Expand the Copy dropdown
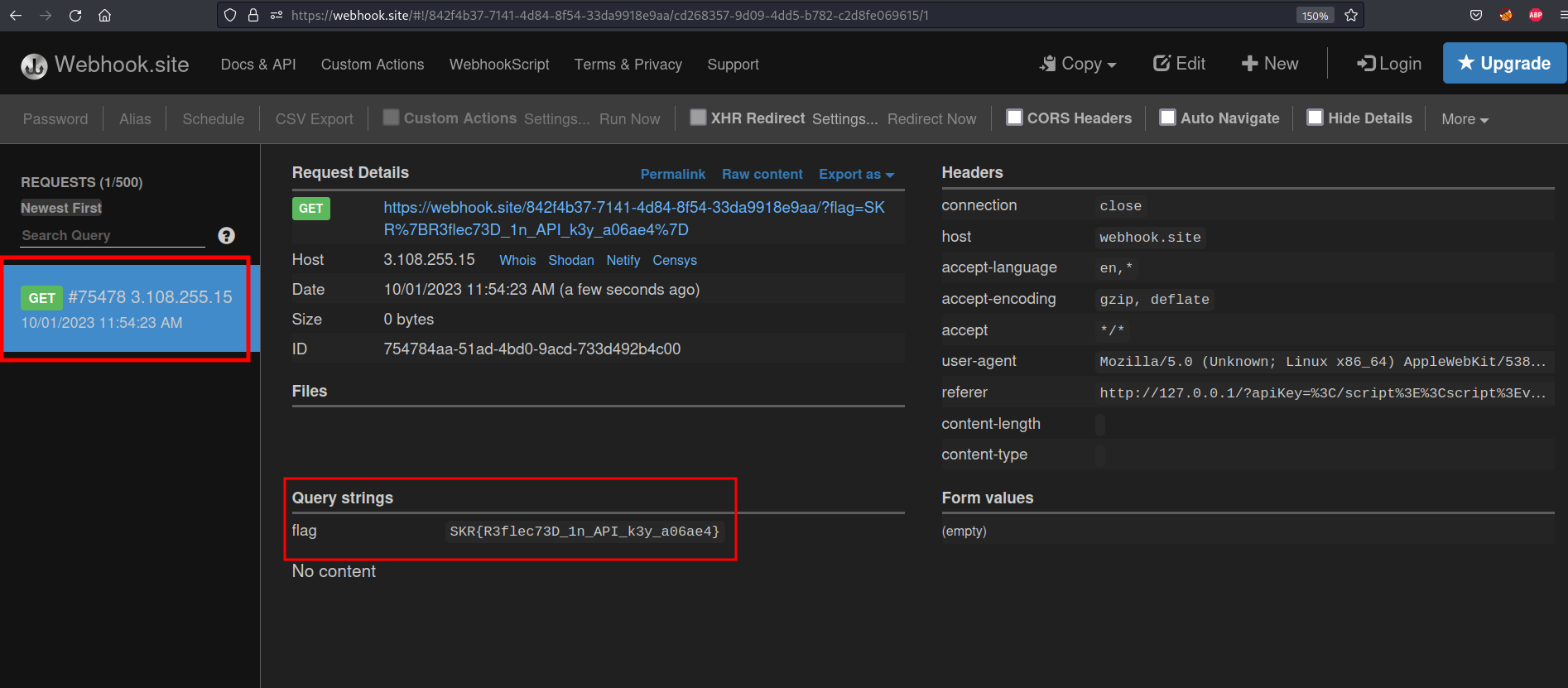This screenshot has width=1568, height=688. (1078, 64)
